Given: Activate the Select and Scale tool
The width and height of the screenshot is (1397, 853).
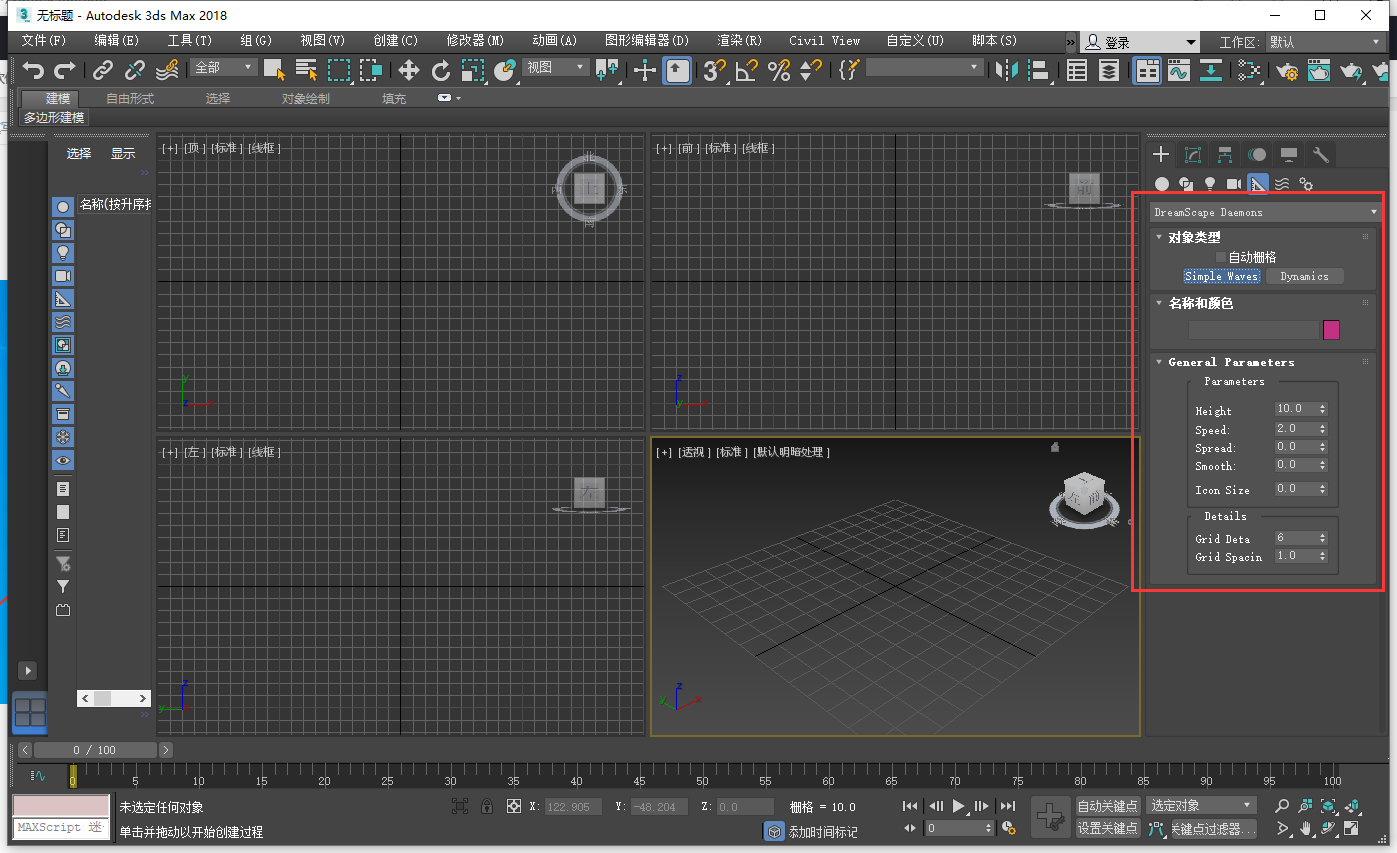Looking at the screenshot, I should (473, 70).
